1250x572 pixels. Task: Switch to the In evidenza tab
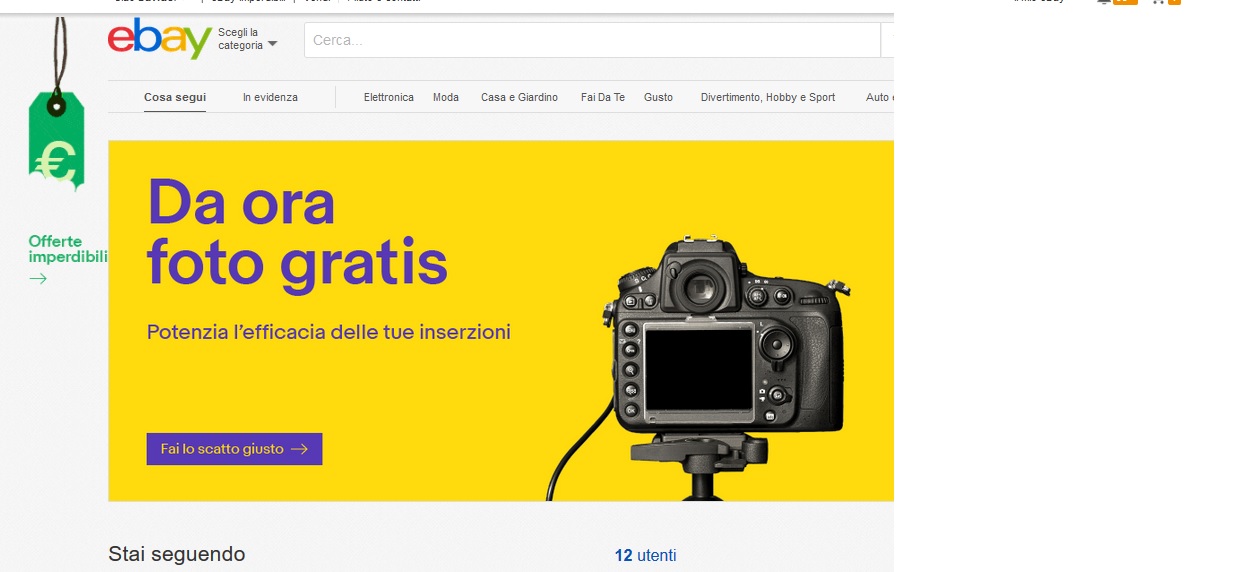point(270,97)
